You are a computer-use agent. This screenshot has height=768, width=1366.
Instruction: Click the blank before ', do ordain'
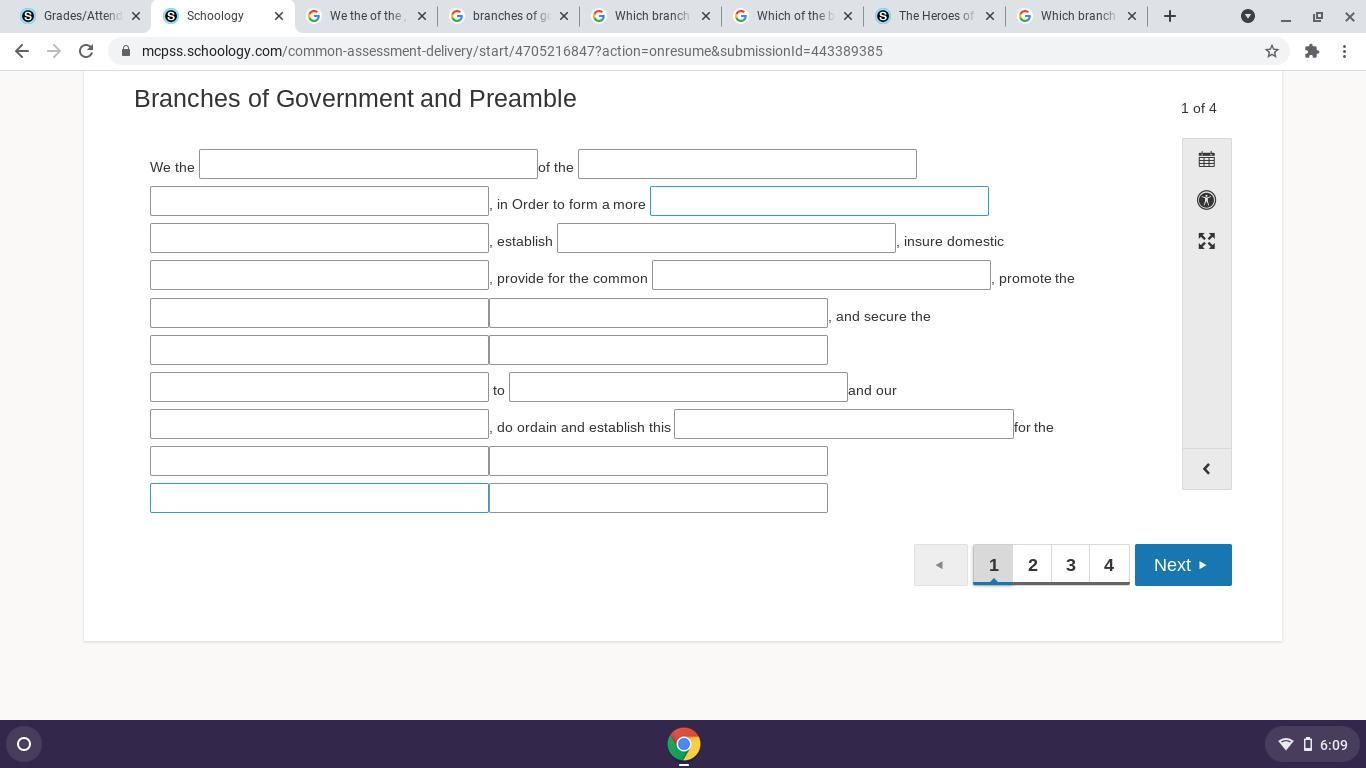coord(319,424)
